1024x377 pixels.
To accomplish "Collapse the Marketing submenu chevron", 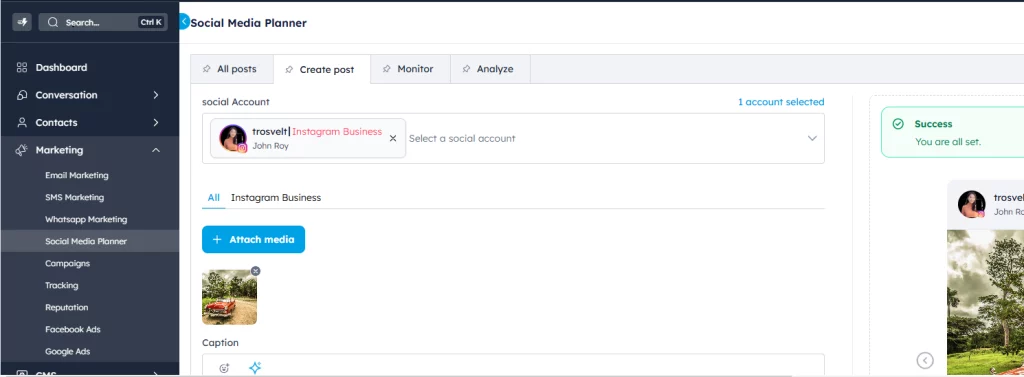I will 155,150.
